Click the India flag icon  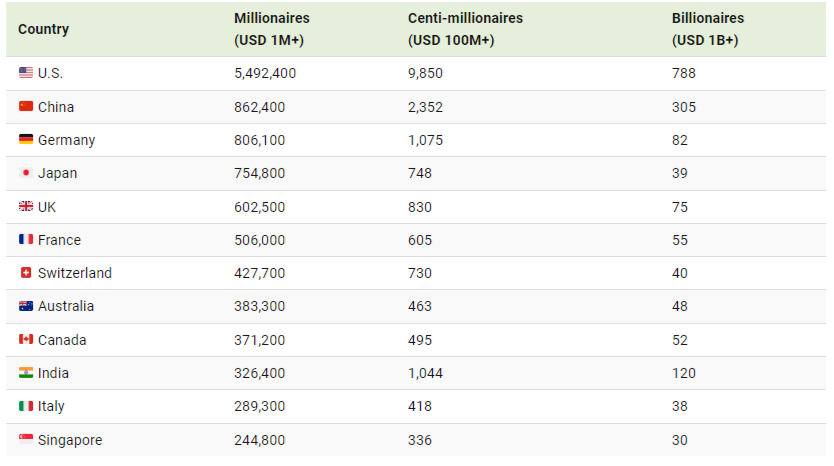coord(26,372)
